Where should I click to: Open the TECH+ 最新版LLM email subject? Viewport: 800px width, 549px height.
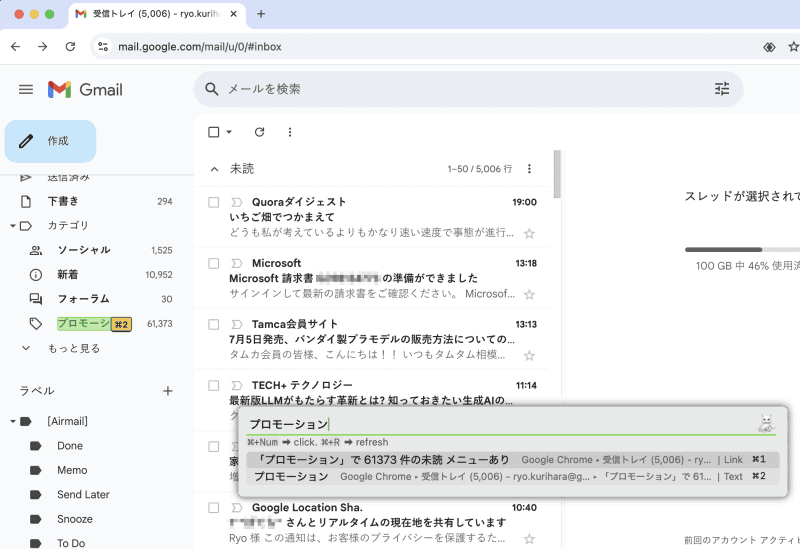[x=371, y=401]
